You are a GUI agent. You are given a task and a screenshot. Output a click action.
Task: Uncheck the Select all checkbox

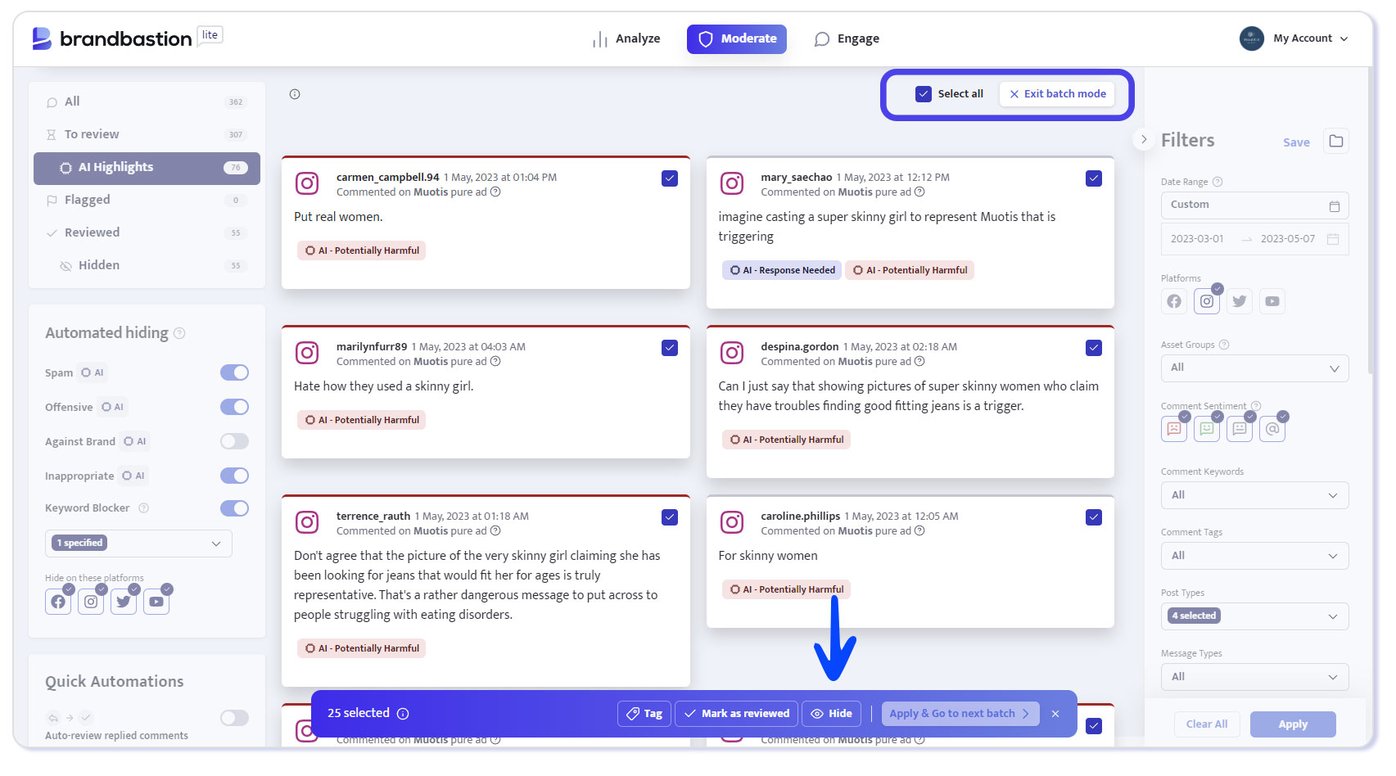click(x=924, y=94)
